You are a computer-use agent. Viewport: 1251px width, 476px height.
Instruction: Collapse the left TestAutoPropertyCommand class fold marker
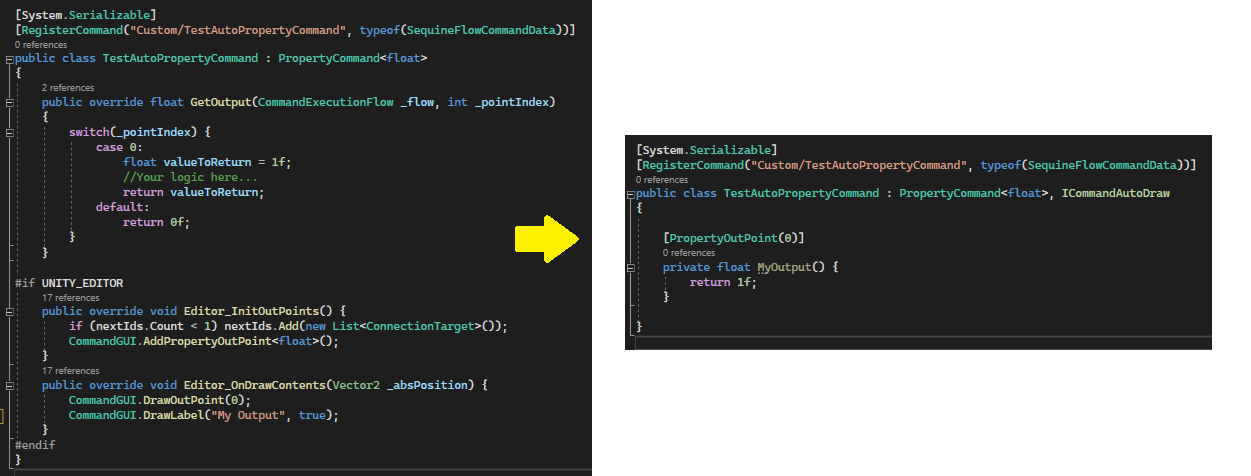pos(9,59)
